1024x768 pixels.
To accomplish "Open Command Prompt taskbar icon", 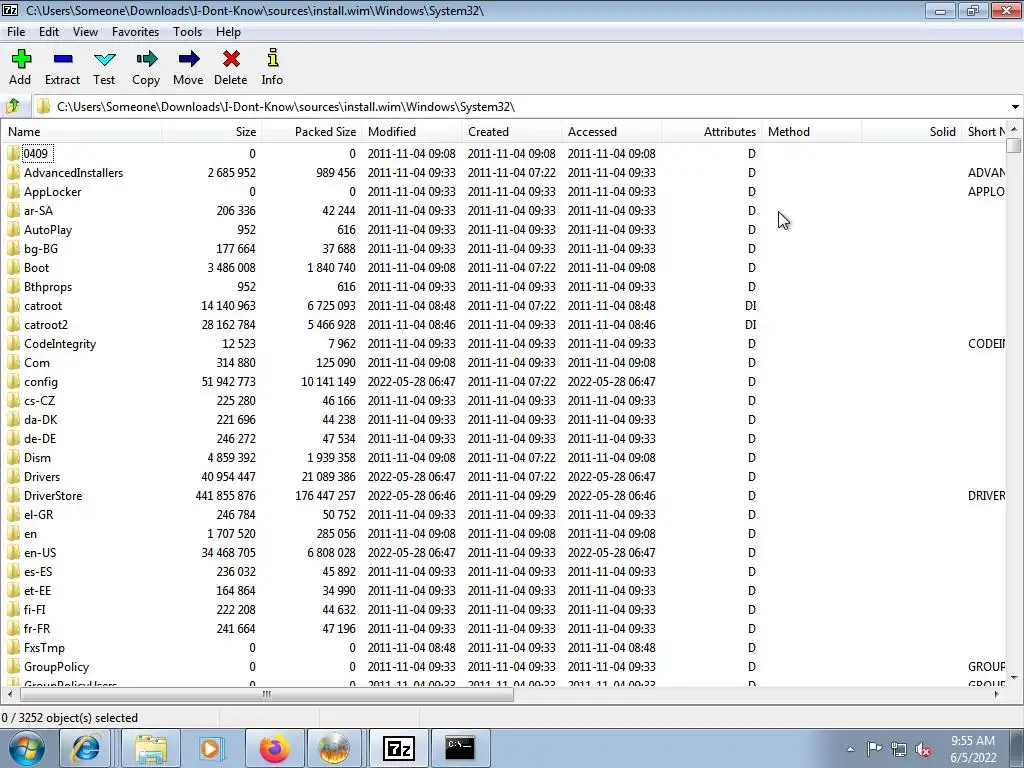I will (x=460, y=748).
